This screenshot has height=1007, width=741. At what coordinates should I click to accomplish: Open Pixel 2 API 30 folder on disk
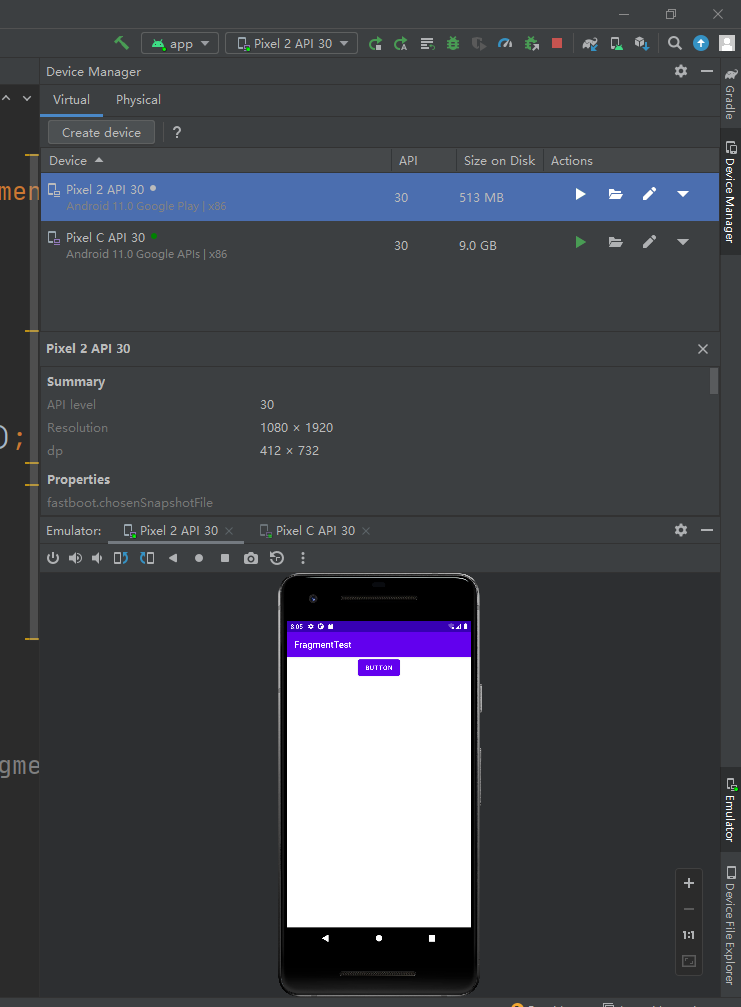click(x=615, y=194)
